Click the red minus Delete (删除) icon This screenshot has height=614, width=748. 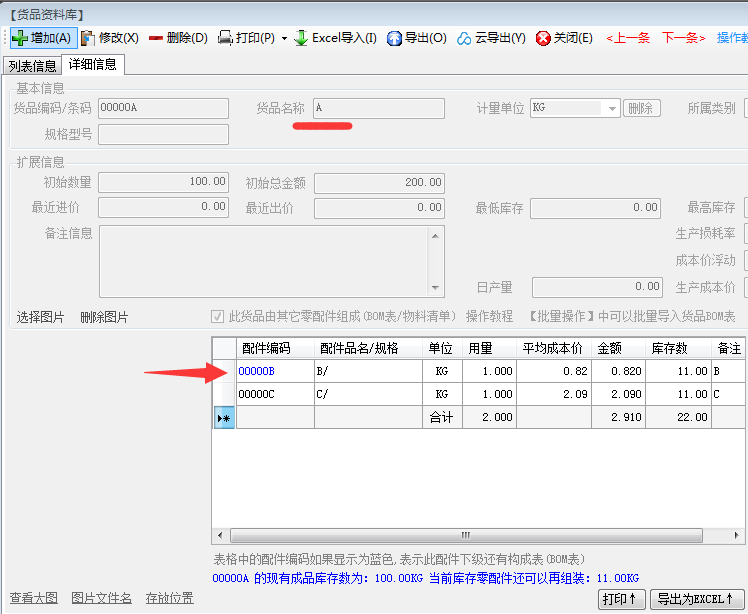tap(156, 38)
